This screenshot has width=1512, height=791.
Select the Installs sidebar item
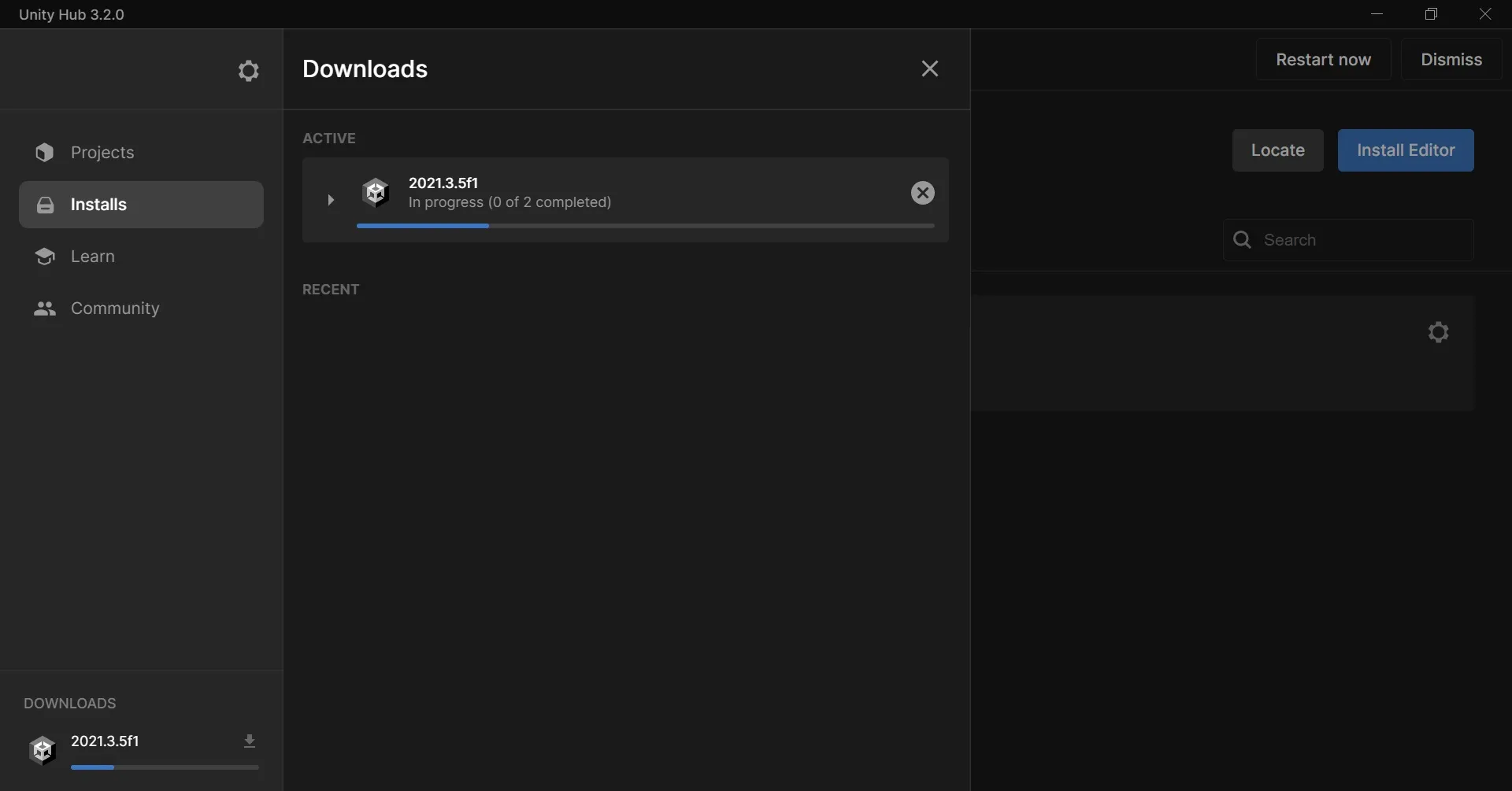pyautogui.click(x=141, y=205)
